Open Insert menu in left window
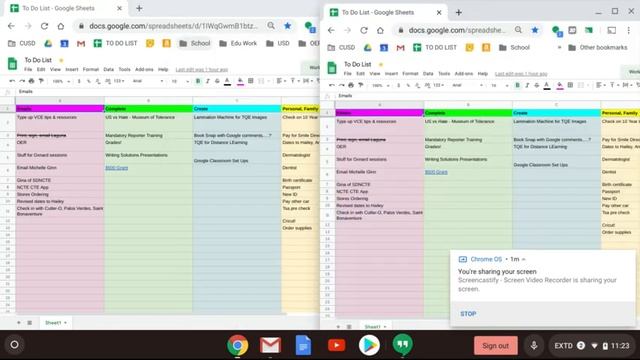 click(71, 69)
